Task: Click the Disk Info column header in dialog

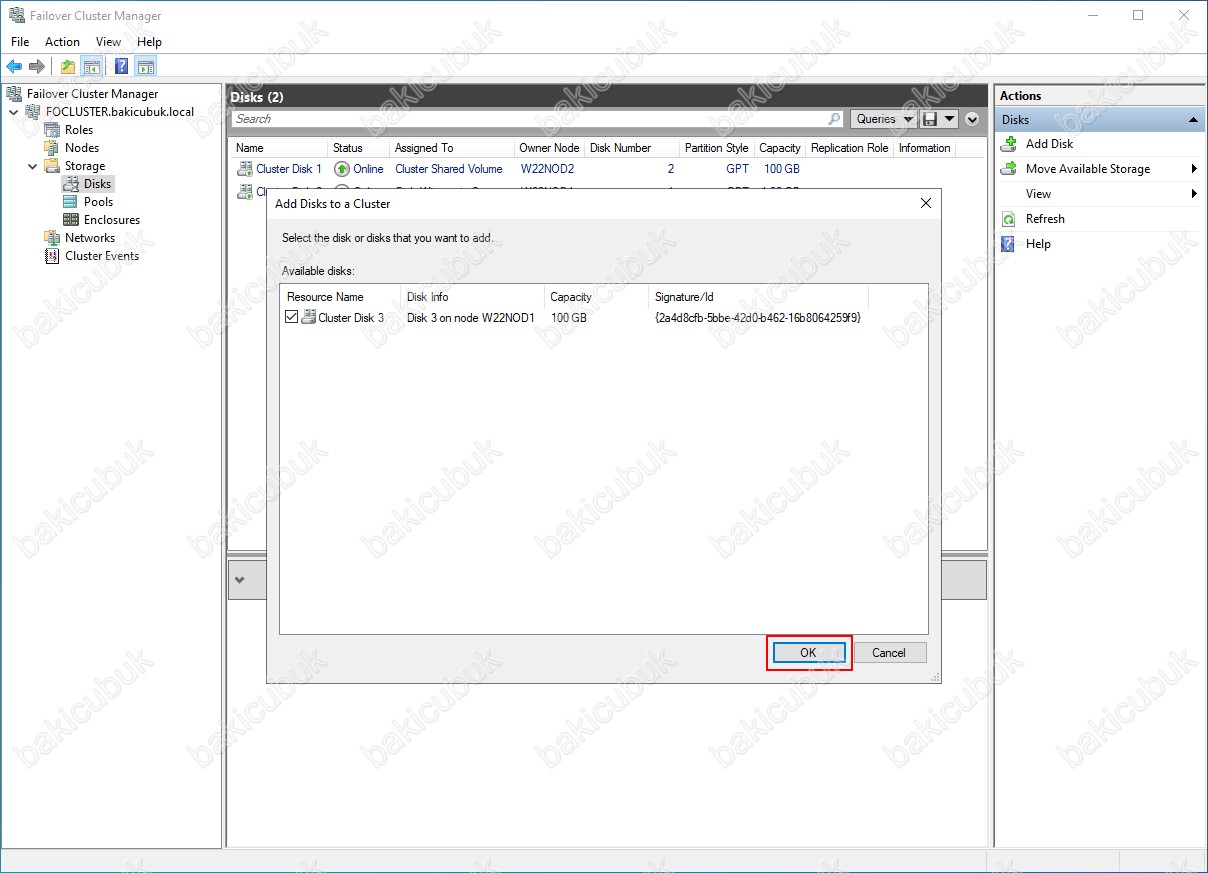Action: tap(473, 297)
